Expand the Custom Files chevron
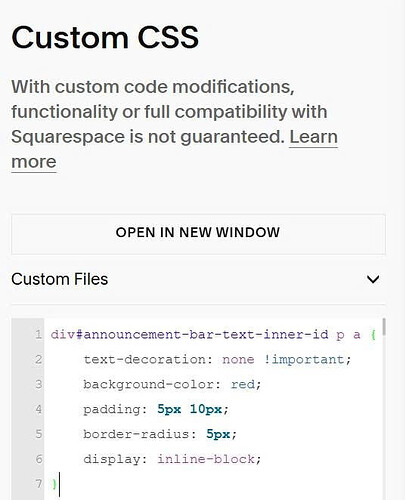 point(373,279)
